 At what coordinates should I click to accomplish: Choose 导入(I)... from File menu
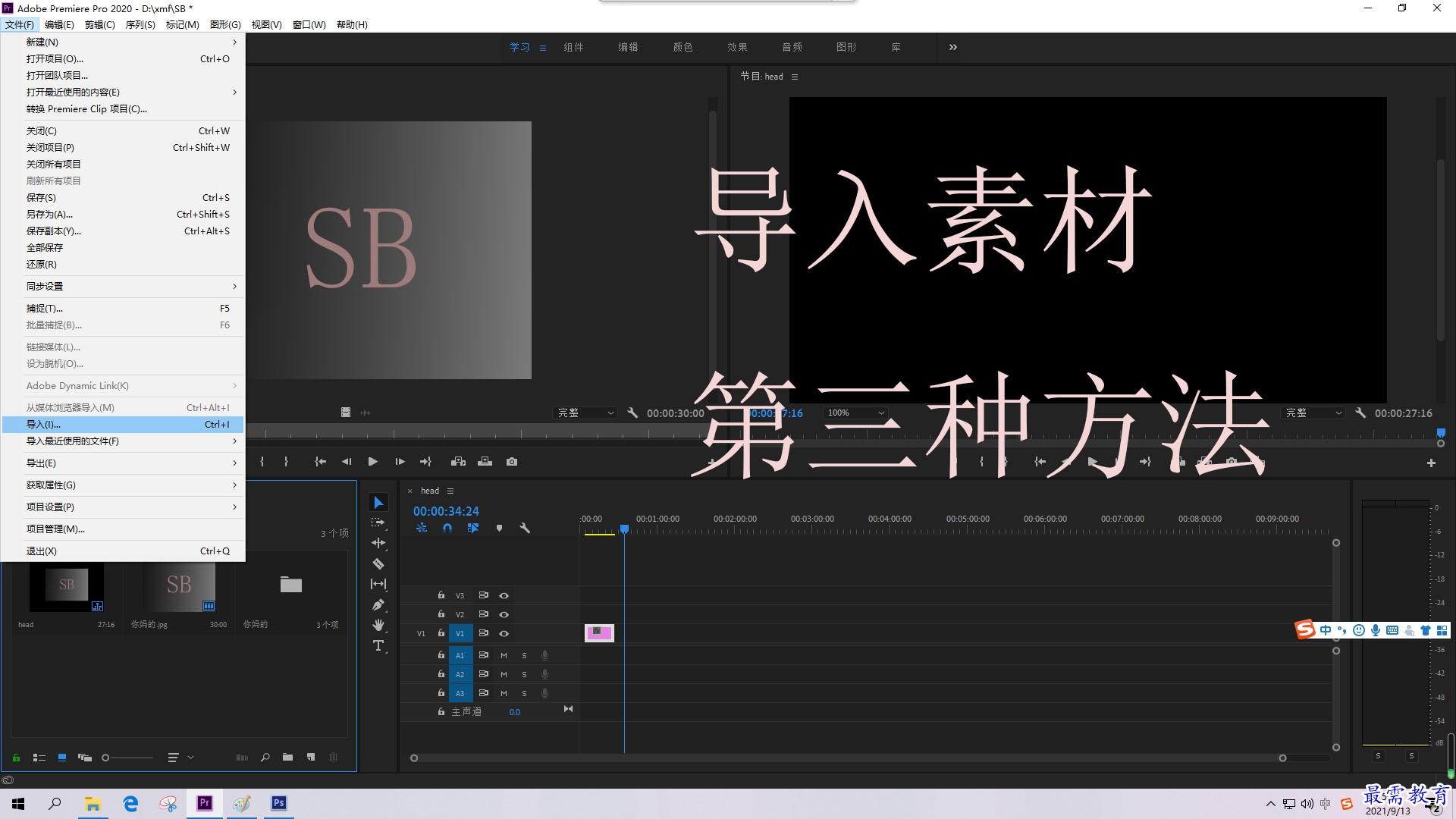pos(123,424)
